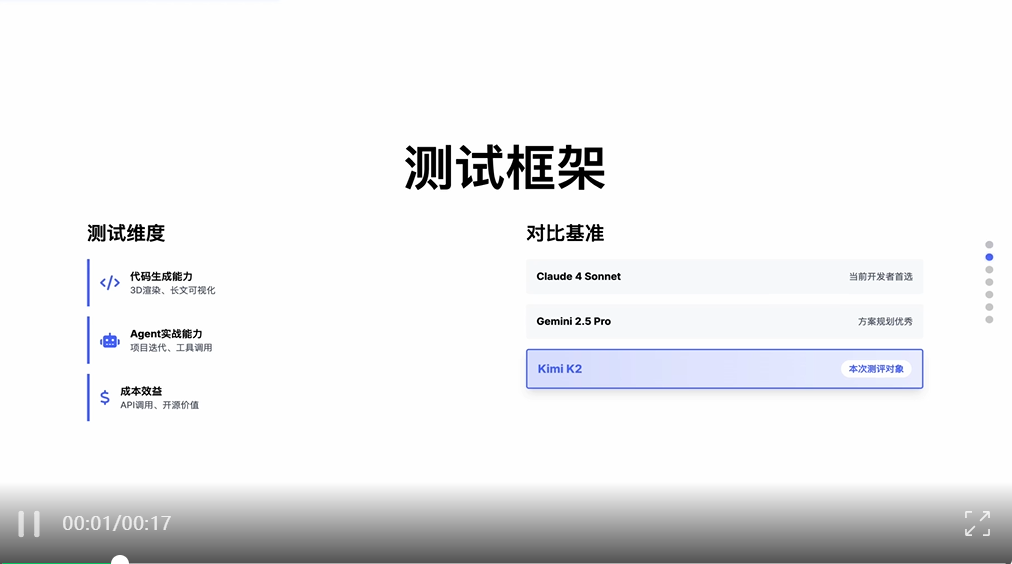The height and width of the screenshot is (564, 1012).
Task: Jump to the fourth slide dot
Action: [989, 282]
